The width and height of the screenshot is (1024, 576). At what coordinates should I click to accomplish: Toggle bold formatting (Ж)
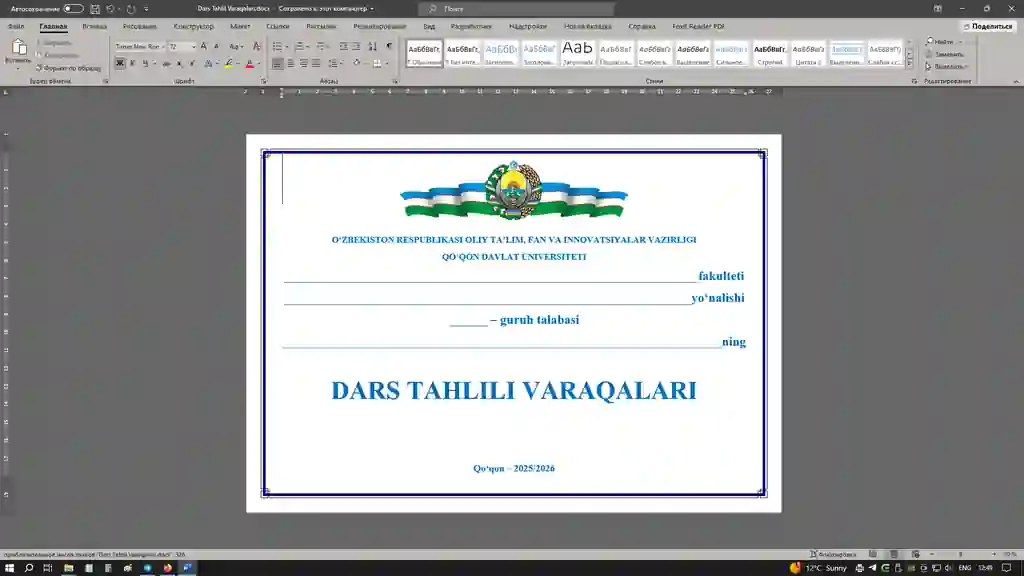tap(120, 63)
